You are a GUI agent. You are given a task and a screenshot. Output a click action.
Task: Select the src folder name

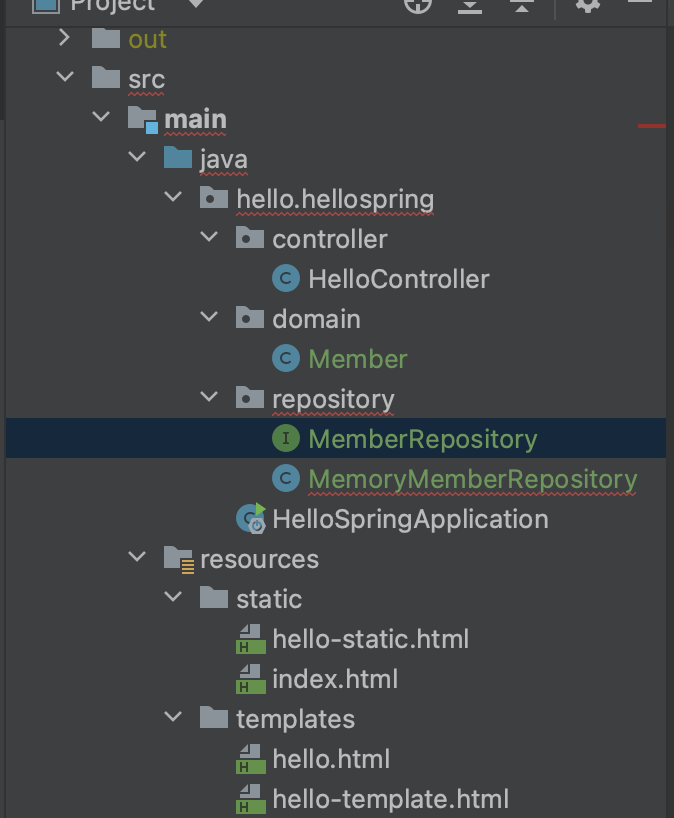[x=147, y=79]
